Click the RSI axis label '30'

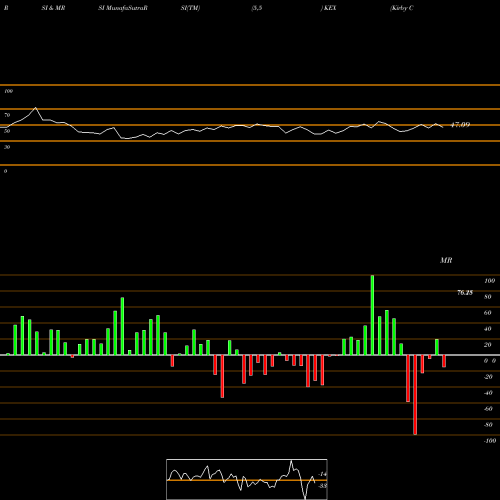click(7, 147)
